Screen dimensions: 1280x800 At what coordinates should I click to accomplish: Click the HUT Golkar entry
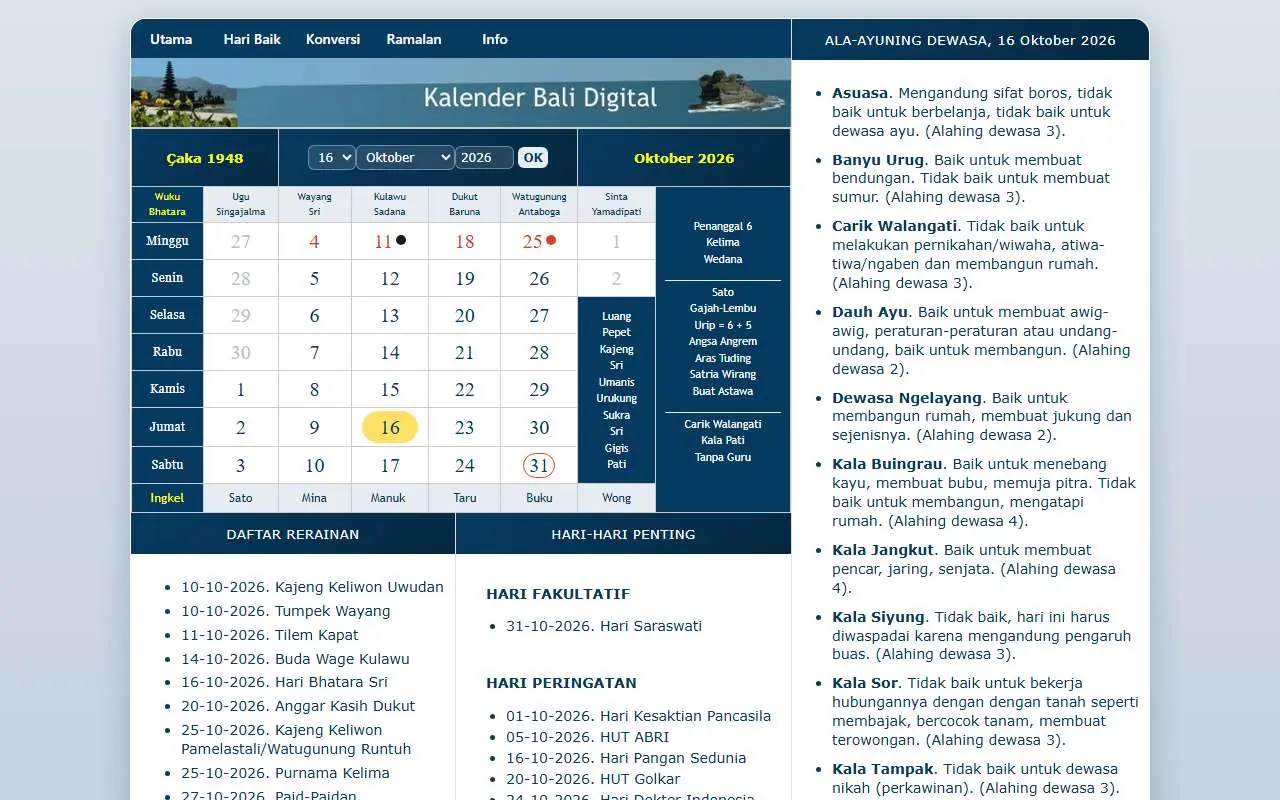click(x=593, y=779)
